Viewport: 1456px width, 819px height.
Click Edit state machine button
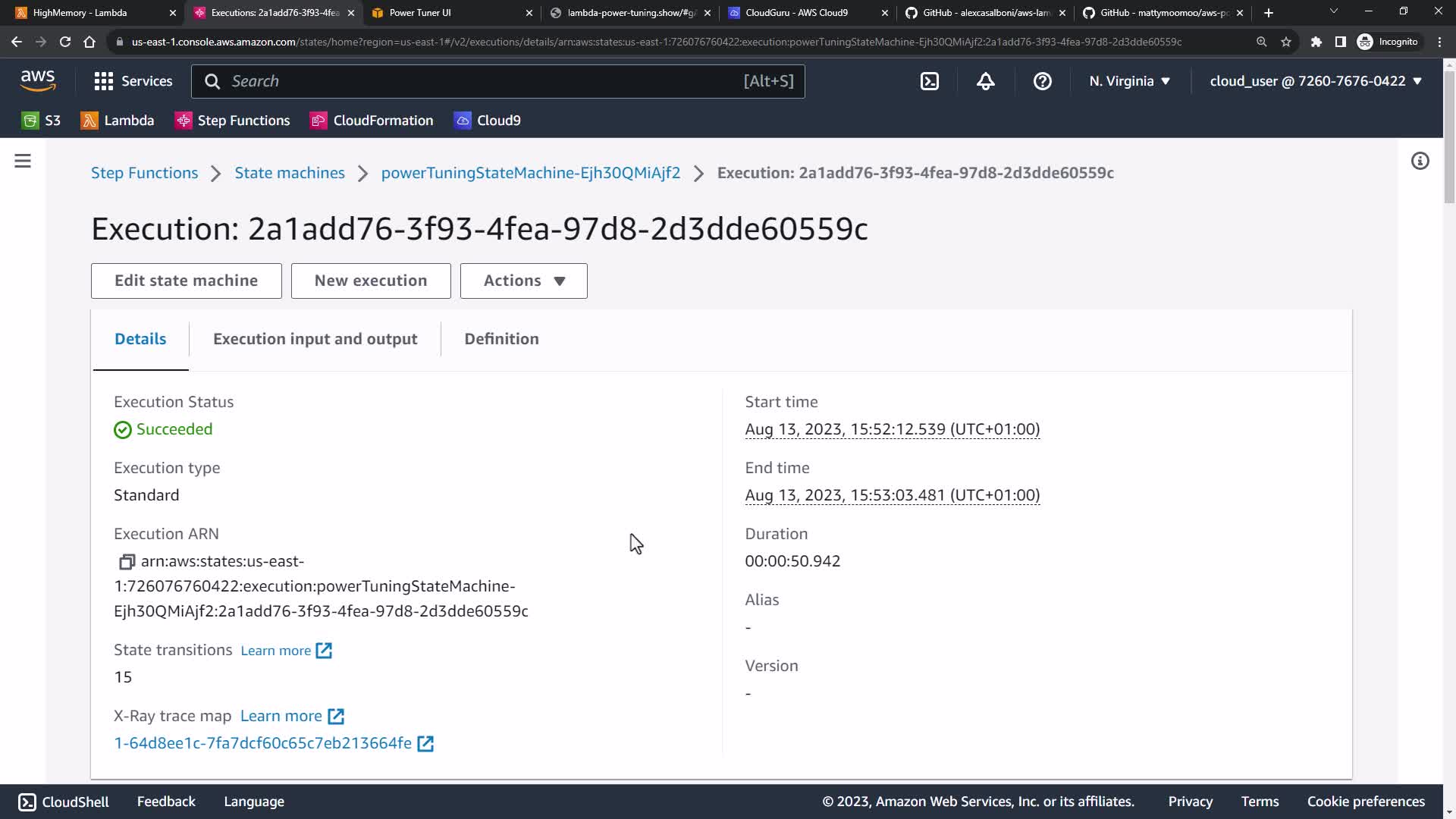coord(186,281)
